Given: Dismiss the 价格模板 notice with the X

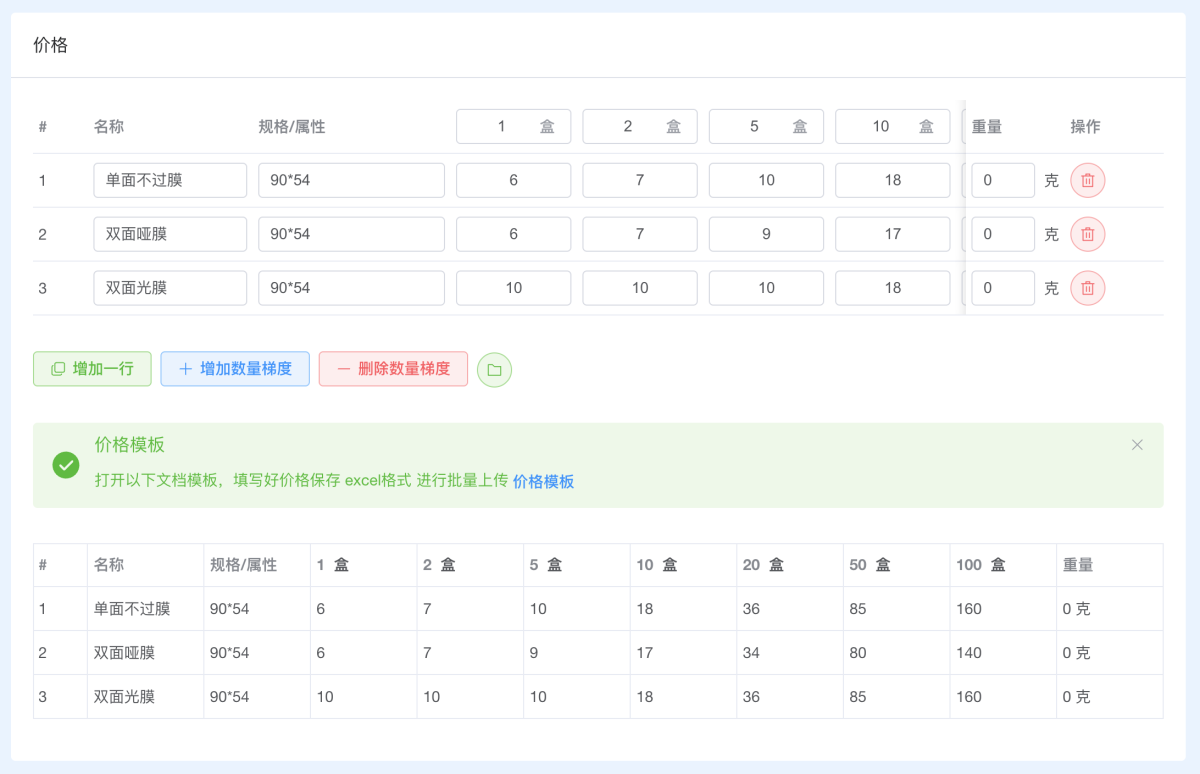Looking at the screenshot, I should click(1137, 444).
